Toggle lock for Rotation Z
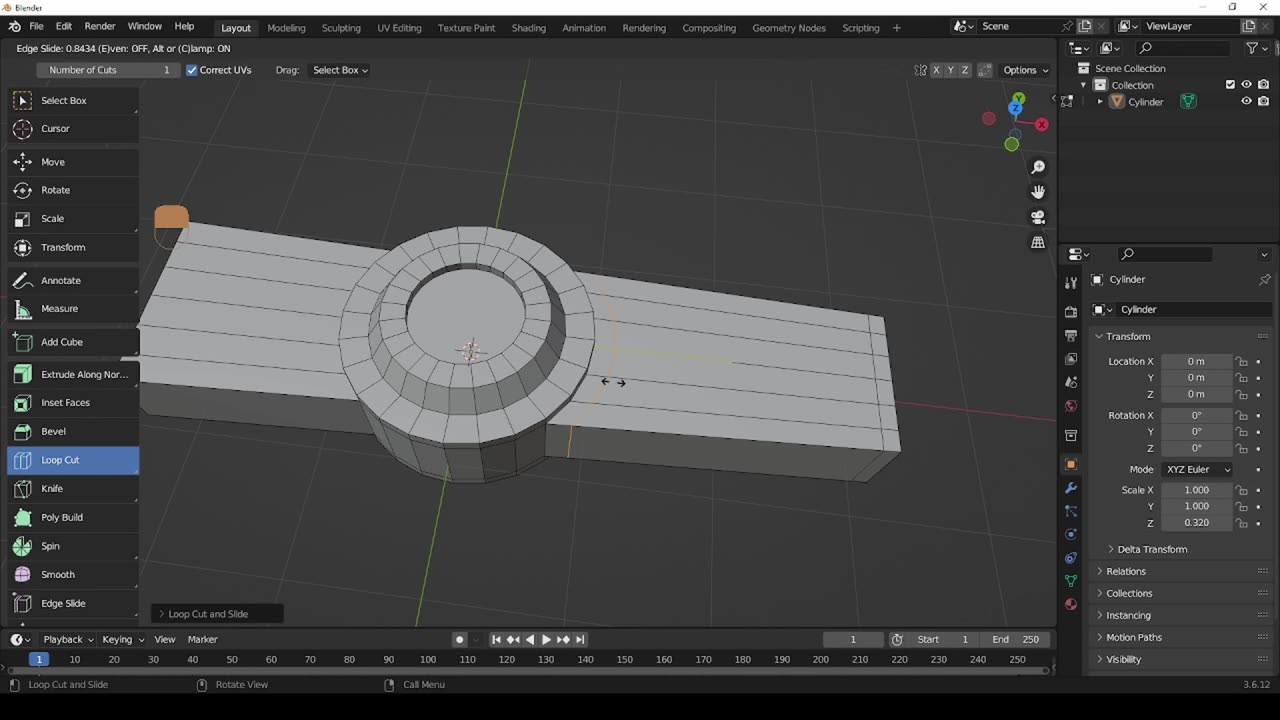This screenshot has height=720, width=1280. (1241, 448)
